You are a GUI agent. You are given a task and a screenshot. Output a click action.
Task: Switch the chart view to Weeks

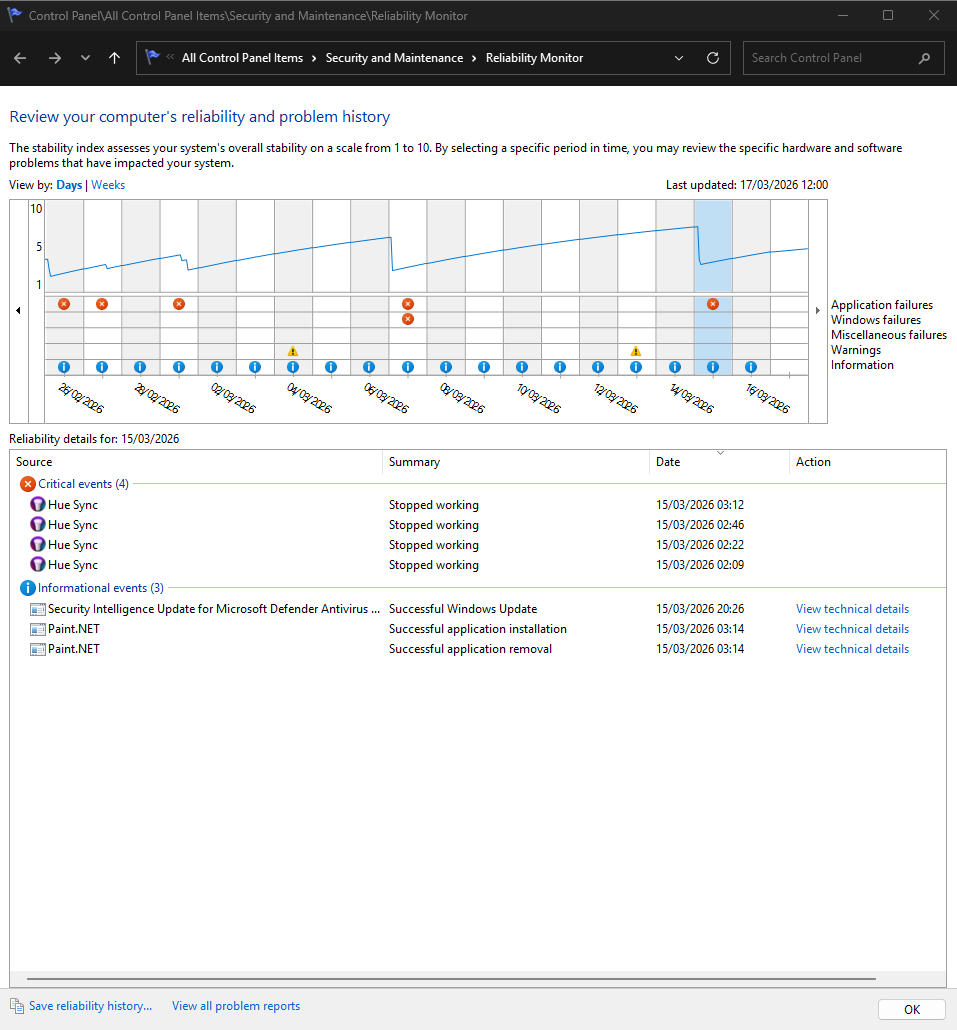(x=108, y=185)
